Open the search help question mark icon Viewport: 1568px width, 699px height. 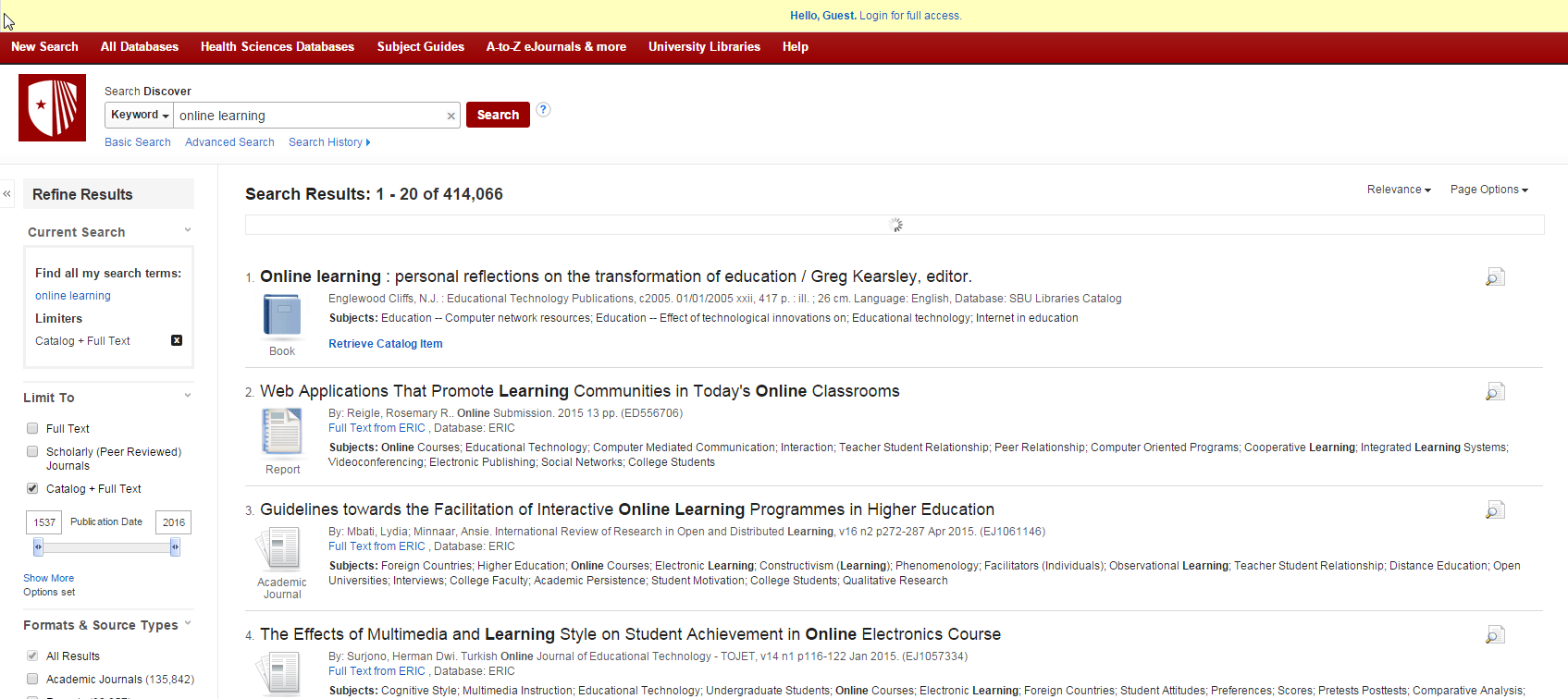pyautogui.click(x=544, y=109)
